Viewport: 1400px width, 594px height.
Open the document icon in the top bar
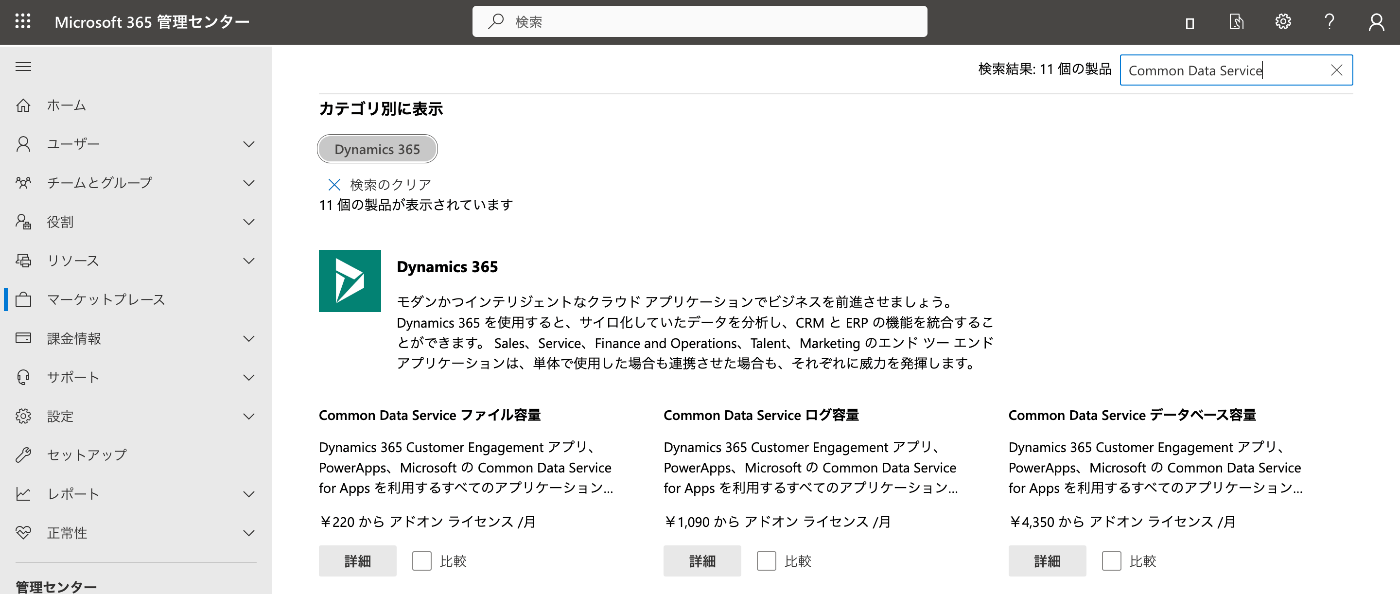(1237, 22)
